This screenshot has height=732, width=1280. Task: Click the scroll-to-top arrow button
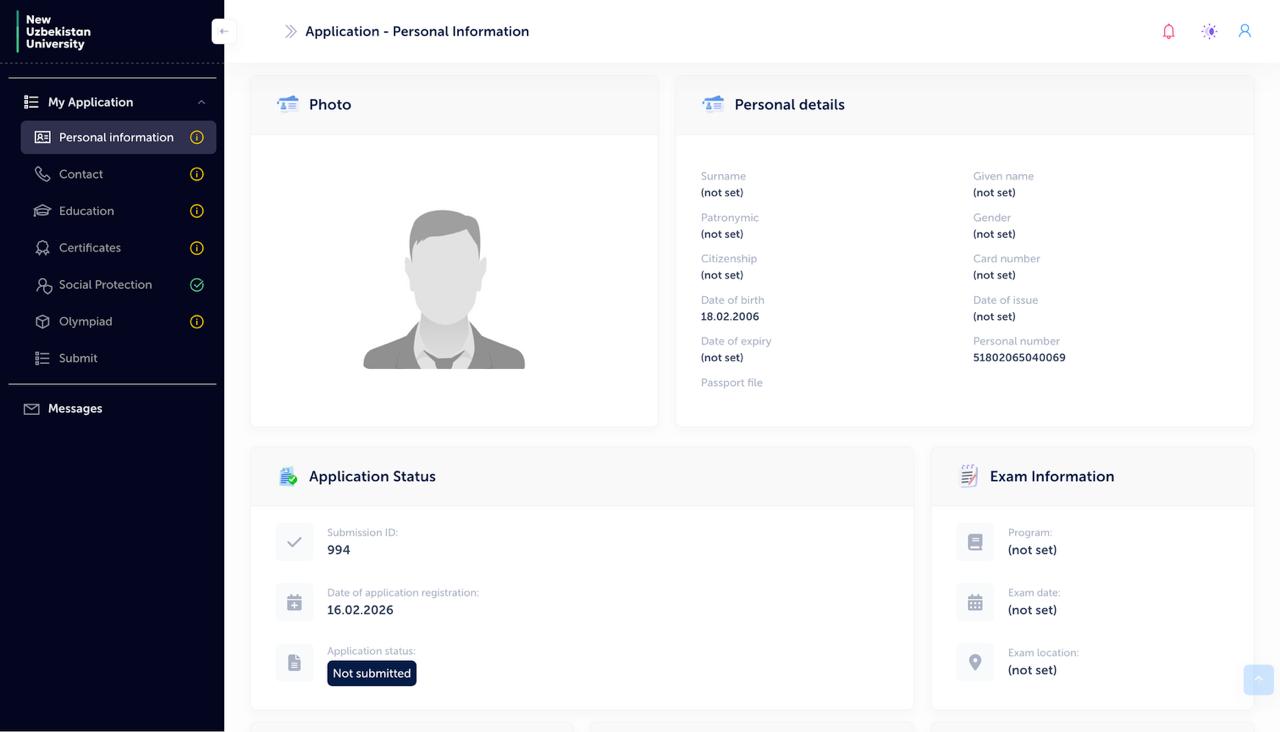1258,679
